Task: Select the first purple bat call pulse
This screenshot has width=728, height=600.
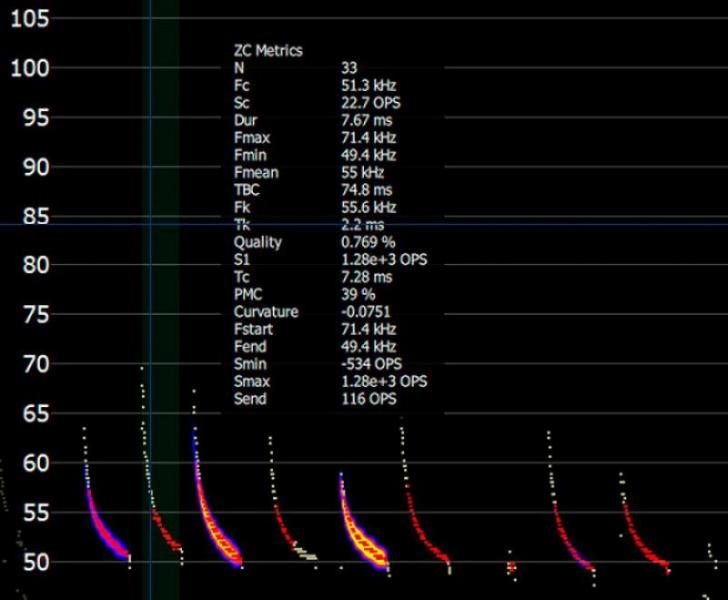Action: click(x=103, y=525)
